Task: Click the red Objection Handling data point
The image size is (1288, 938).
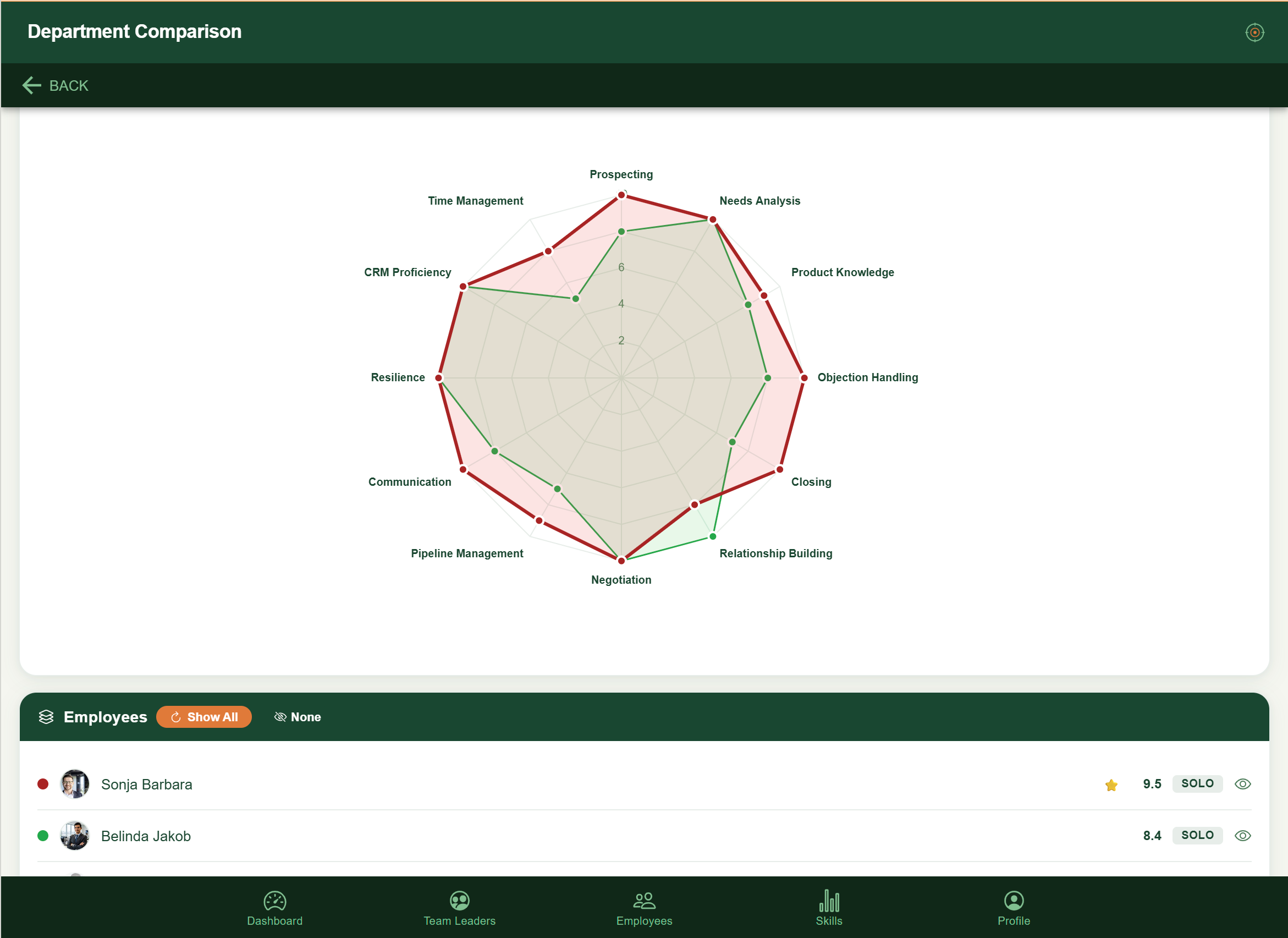Action: (x=803, y=378)
